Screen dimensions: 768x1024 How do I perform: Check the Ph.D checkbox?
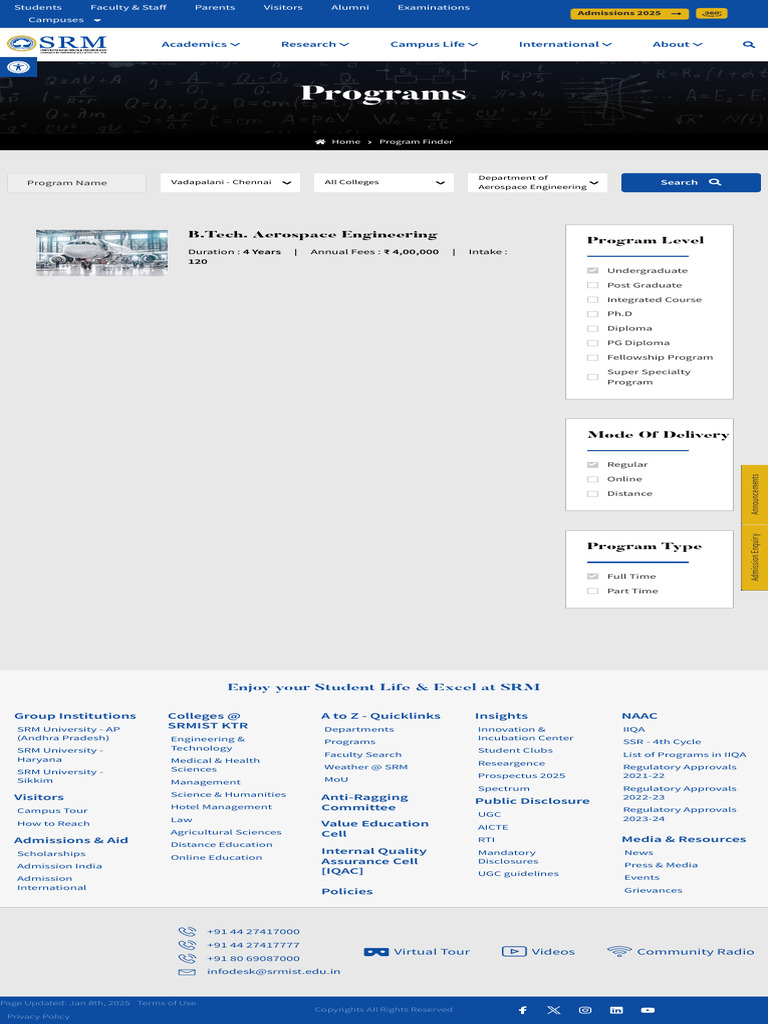592,314
